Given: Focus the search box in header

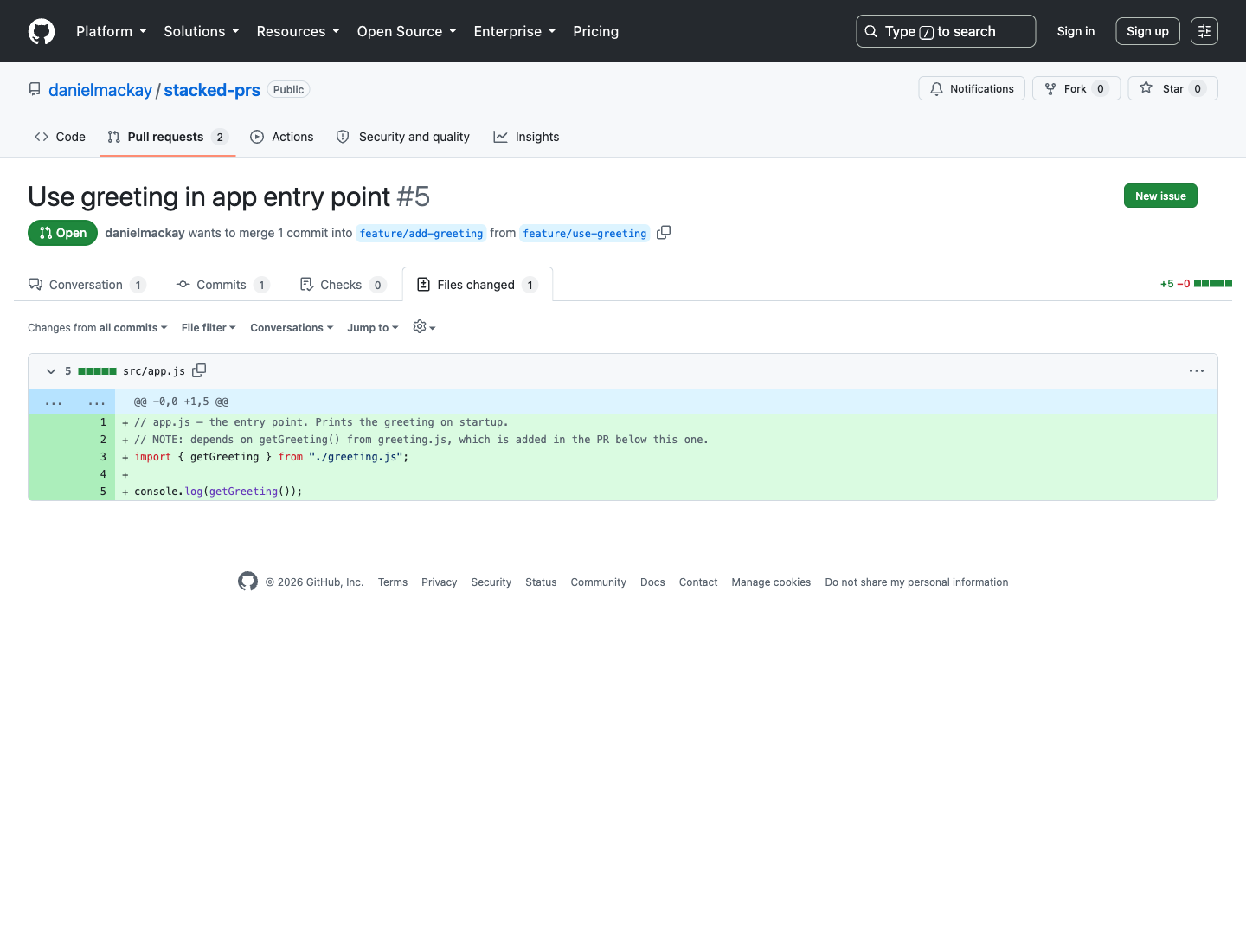Looking at the screenshot, I should coord(946,31).
